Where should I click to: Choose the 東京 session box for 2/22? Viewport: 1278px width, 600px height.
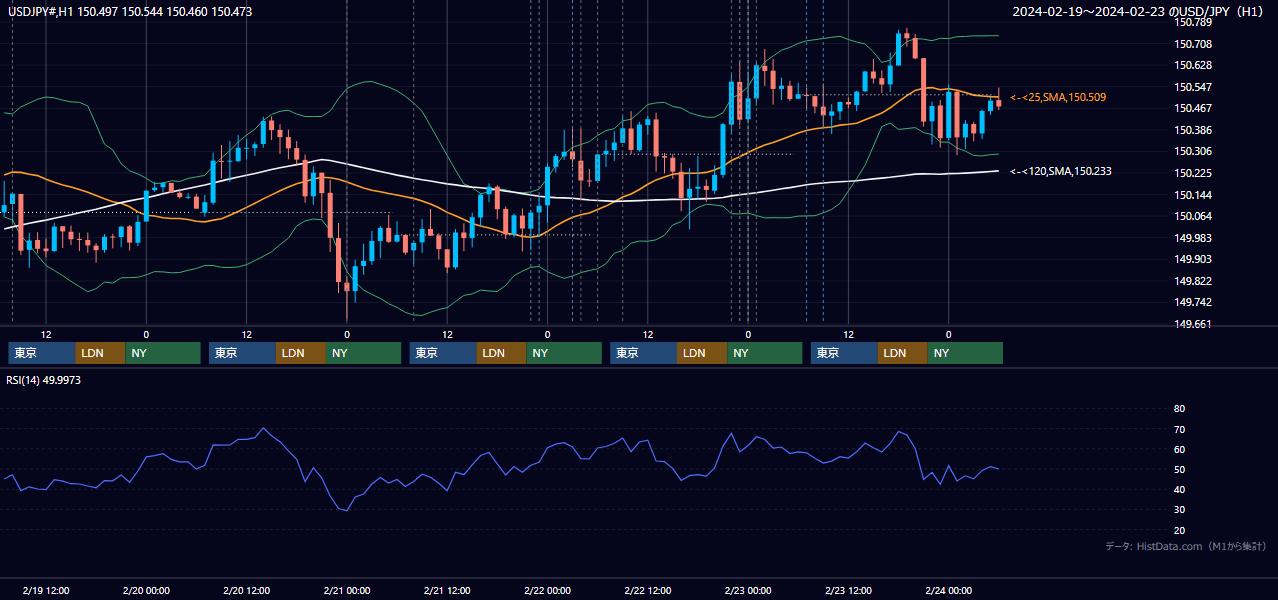pos(643,353)
